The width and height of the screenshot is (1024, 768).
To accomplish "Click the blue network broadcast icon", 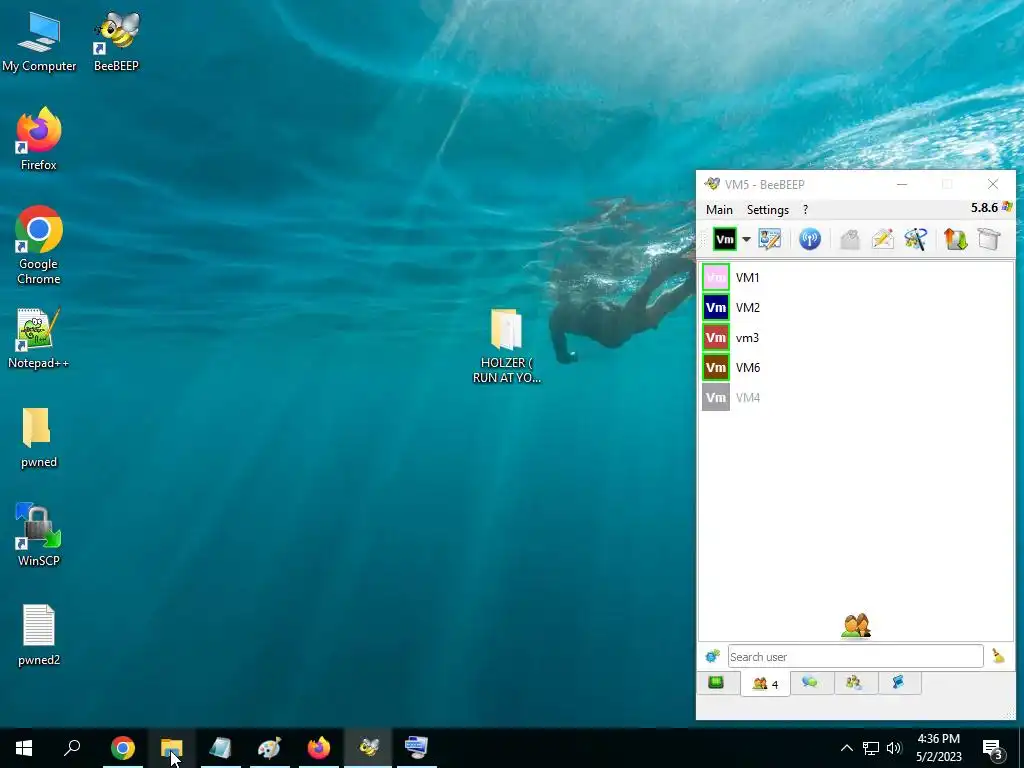I will (x=810, y=240).
